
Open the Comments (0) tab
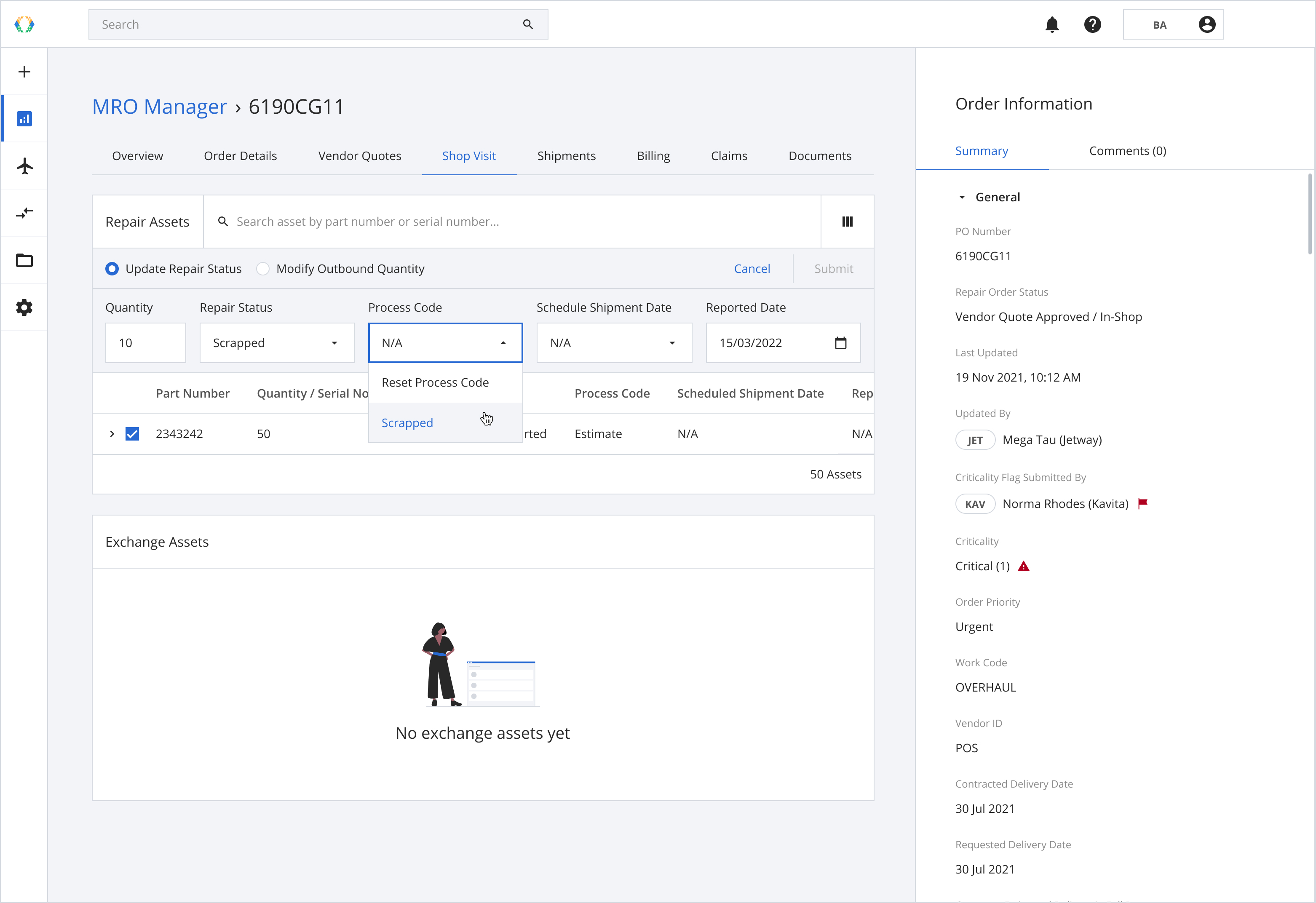[x=1127, y=151]
